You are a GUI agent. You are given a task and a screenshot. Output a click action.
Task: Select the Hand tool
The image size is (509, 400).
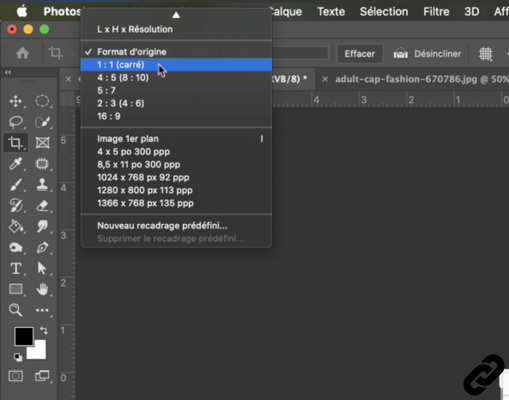coord(42,289)
